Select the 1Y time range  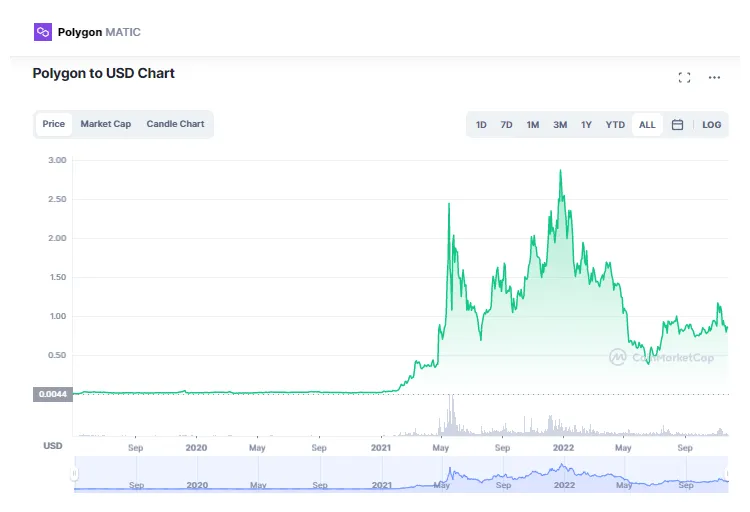[586, 125]
